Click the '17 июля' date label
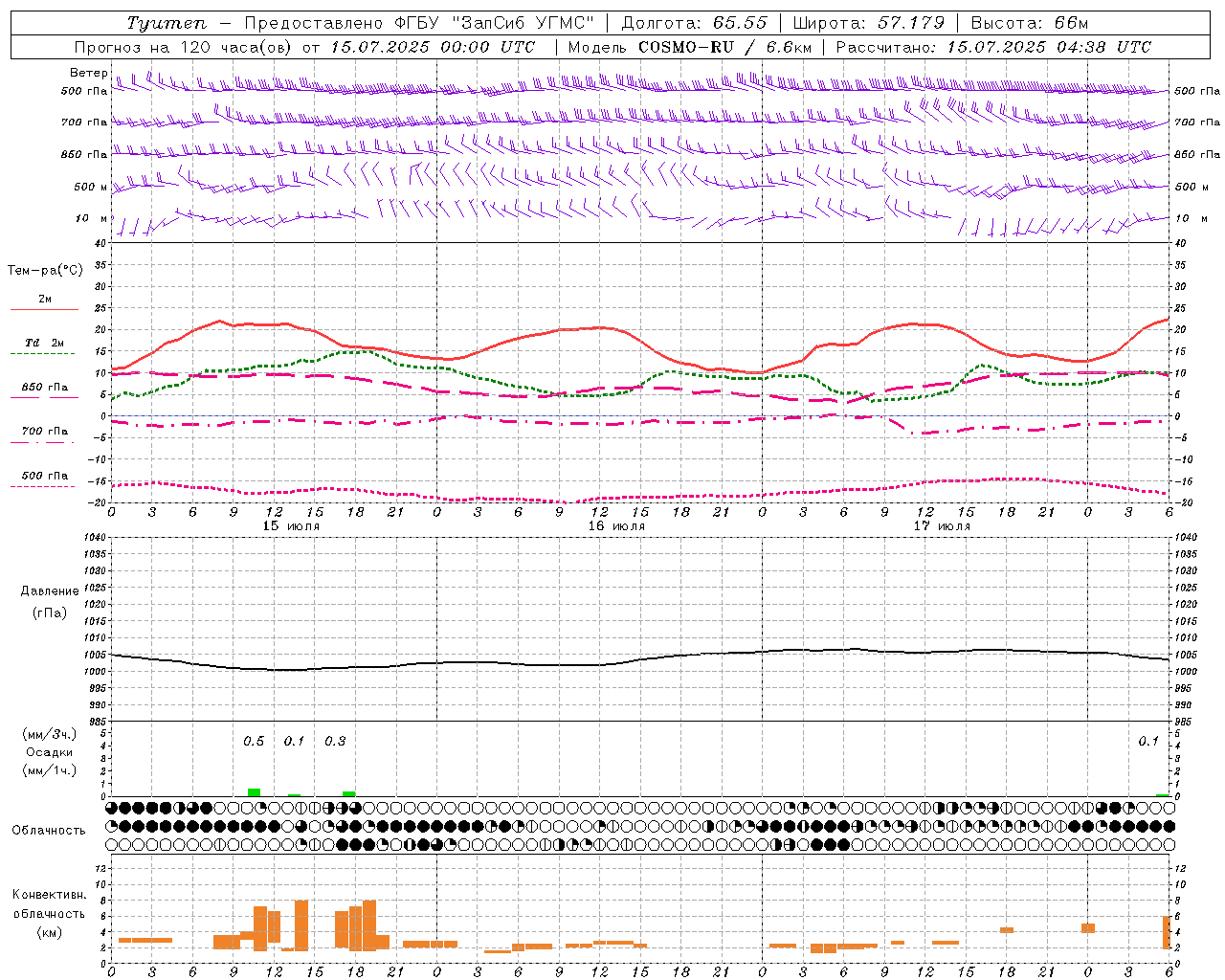This screenshot has width=1225, height=980. tap(942, 526)
